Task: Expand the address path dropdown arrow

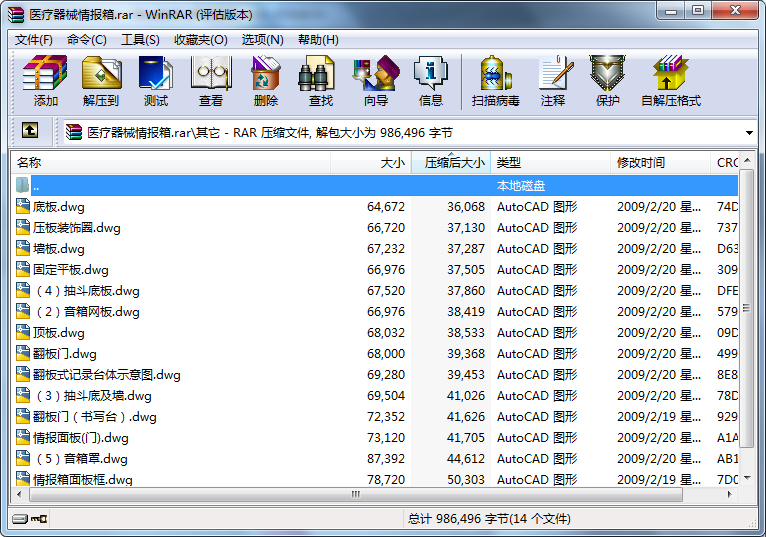Action: (x=749, y=132)
